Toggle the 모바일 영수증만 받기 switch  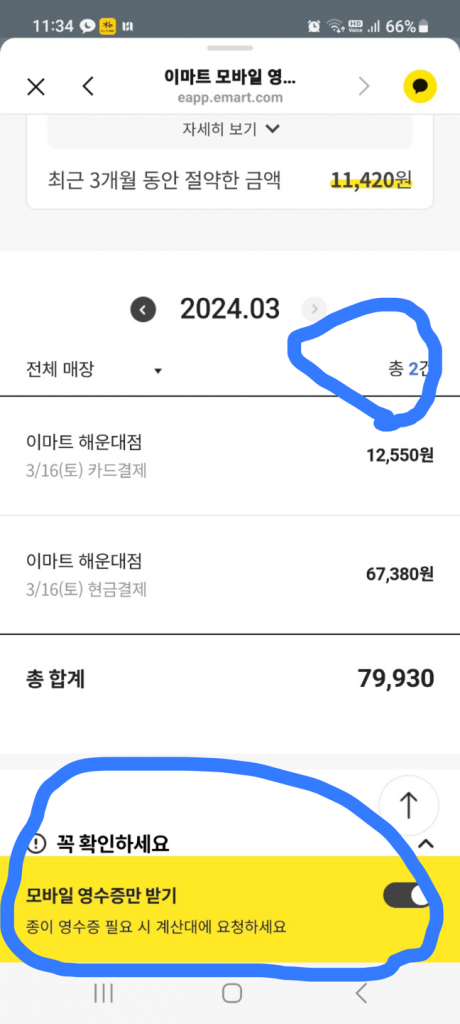[406, 895]
